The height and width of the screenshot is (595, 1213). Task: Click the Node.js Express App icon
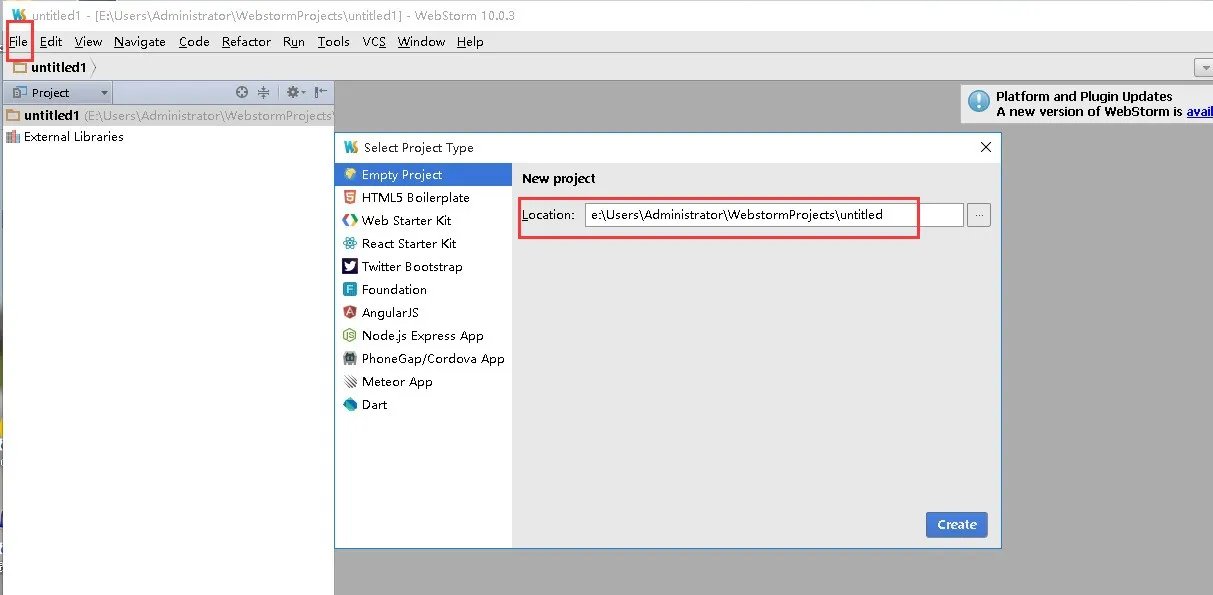(x=350, y=335)
